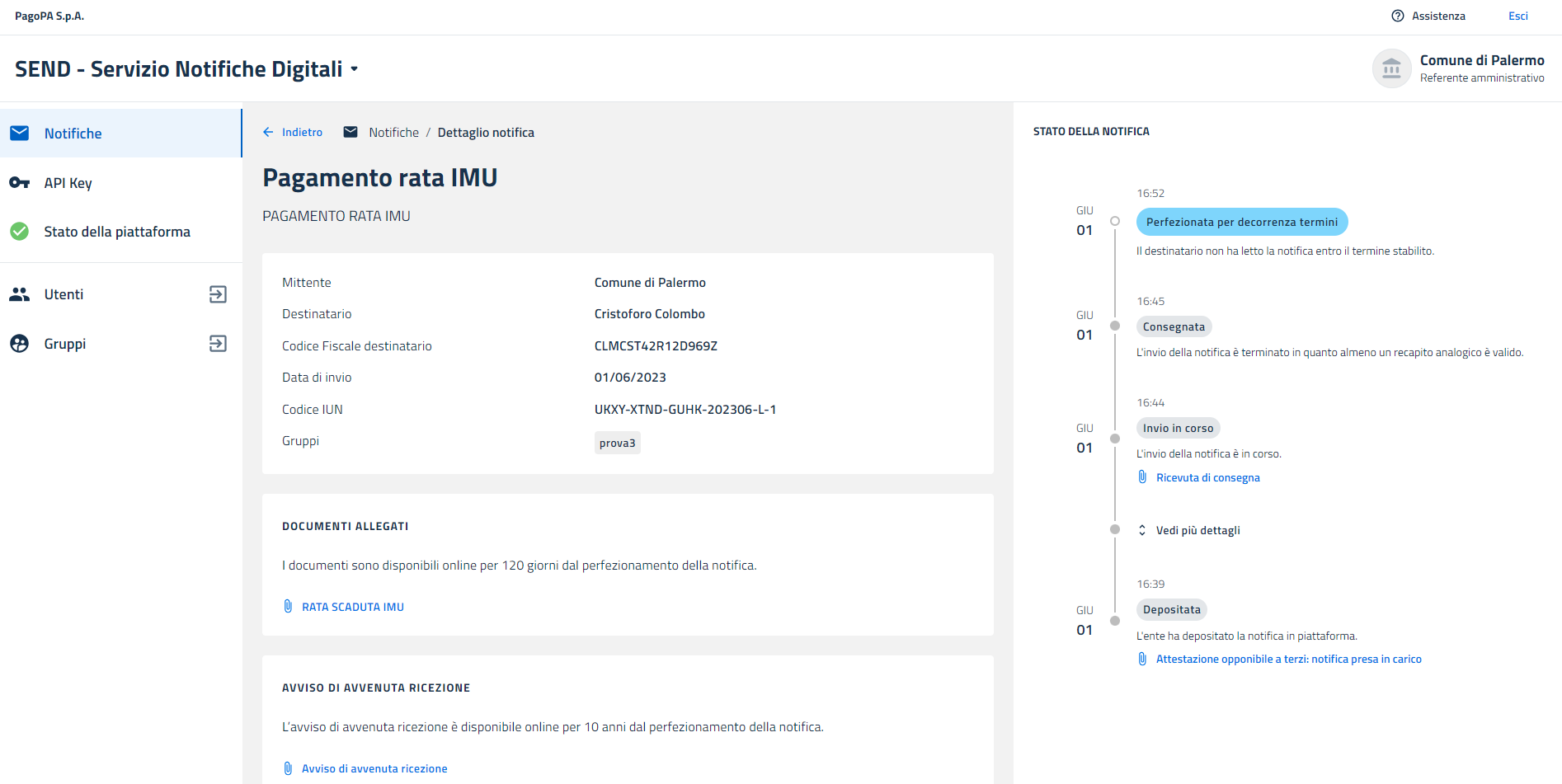Click the green Stato della piattaforma checkmark icon

point(20,232)
